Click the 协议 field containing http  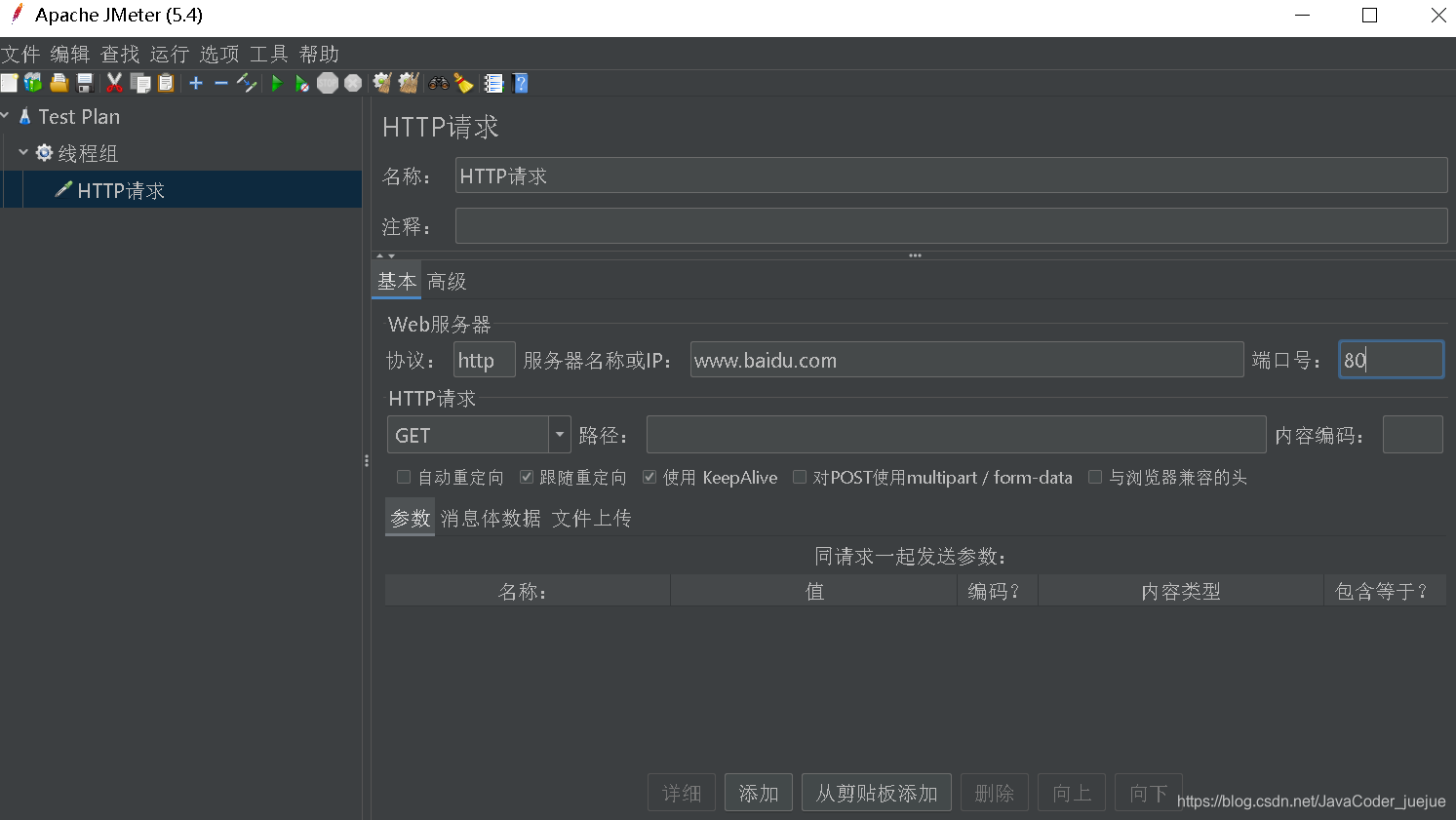pyautogui.click(x=485, y=360)
